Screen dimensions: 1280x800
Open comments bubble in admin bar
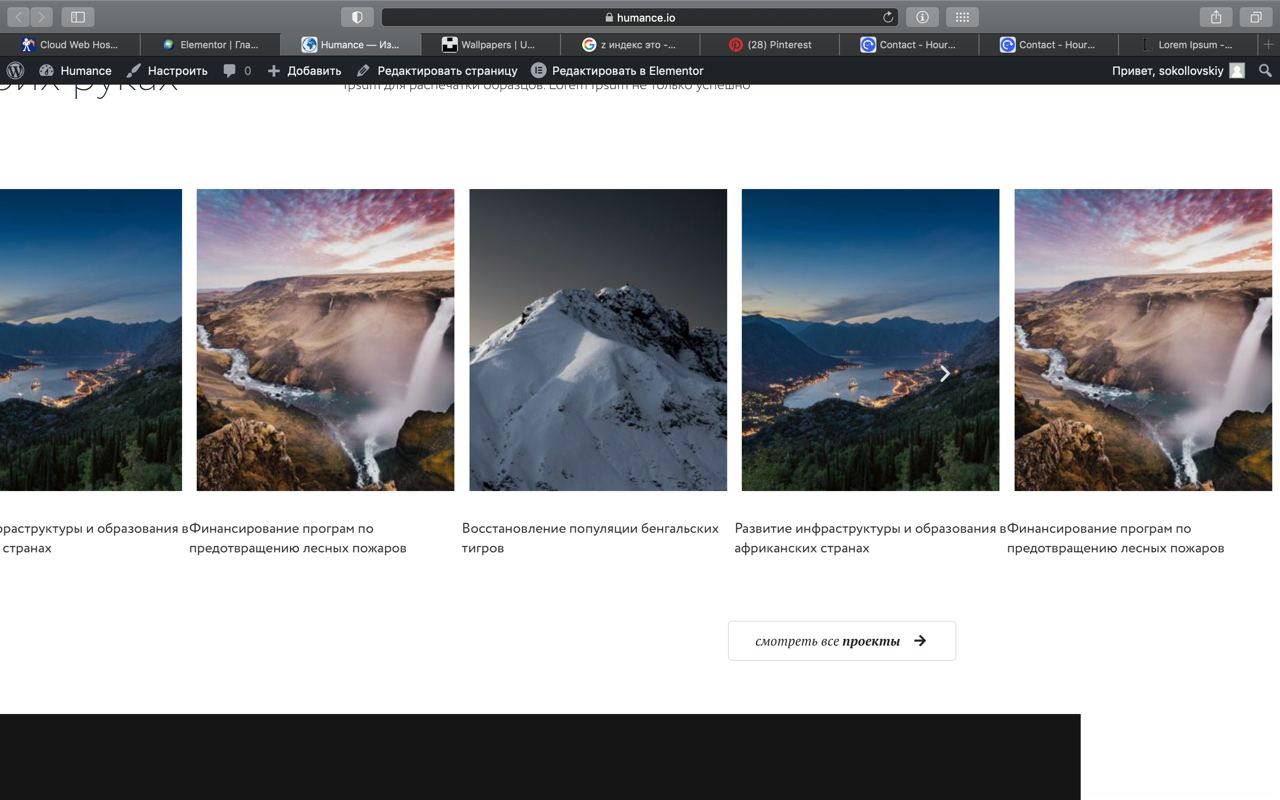pos(237,70)
